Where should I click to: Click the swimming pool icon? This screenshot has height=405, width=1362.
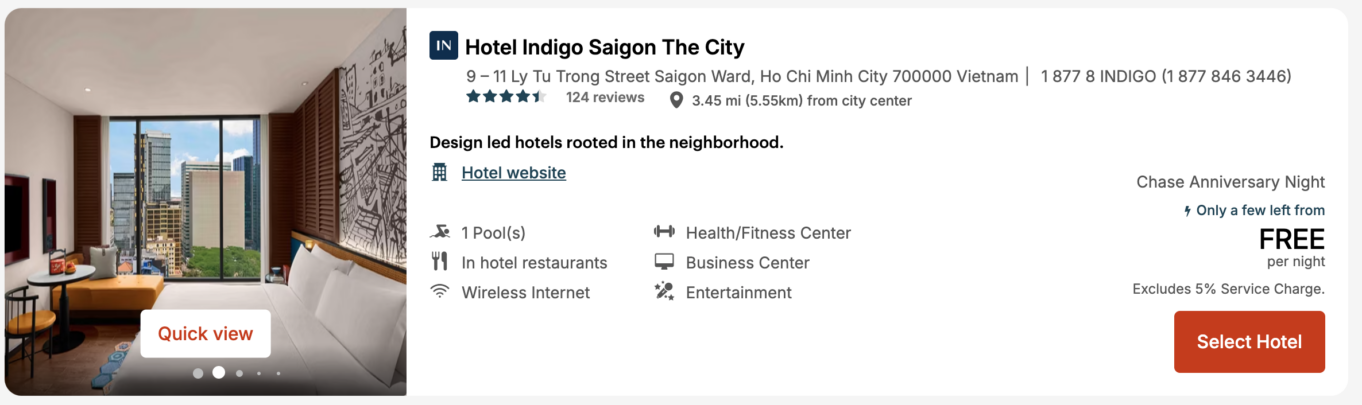click(x=440, y=233)
